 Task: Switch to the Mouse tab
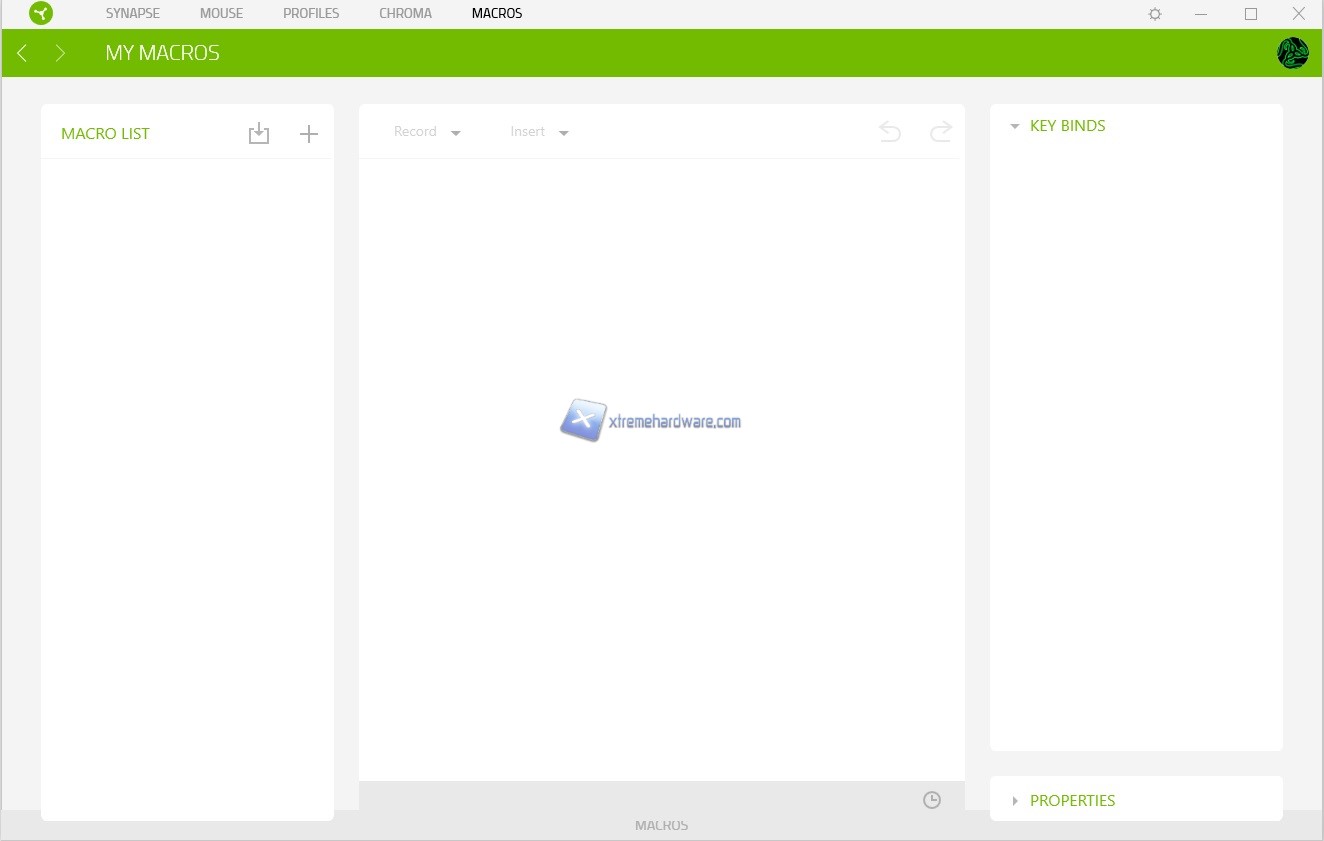221,14
